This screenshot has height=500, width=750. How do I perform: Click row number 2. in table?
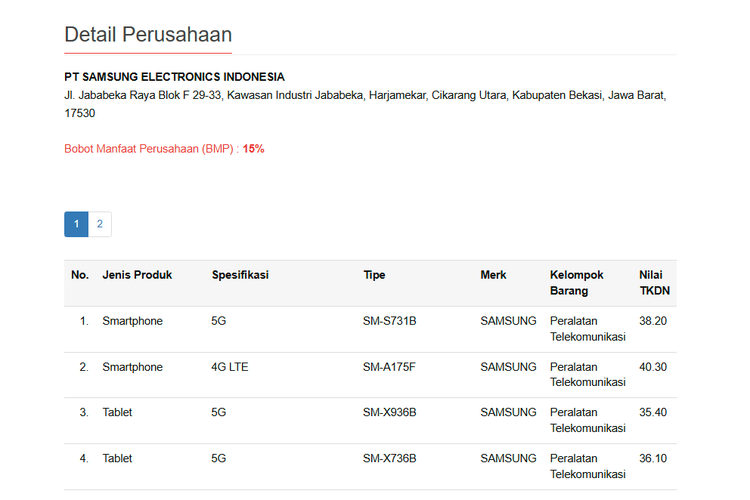[84, 367]
